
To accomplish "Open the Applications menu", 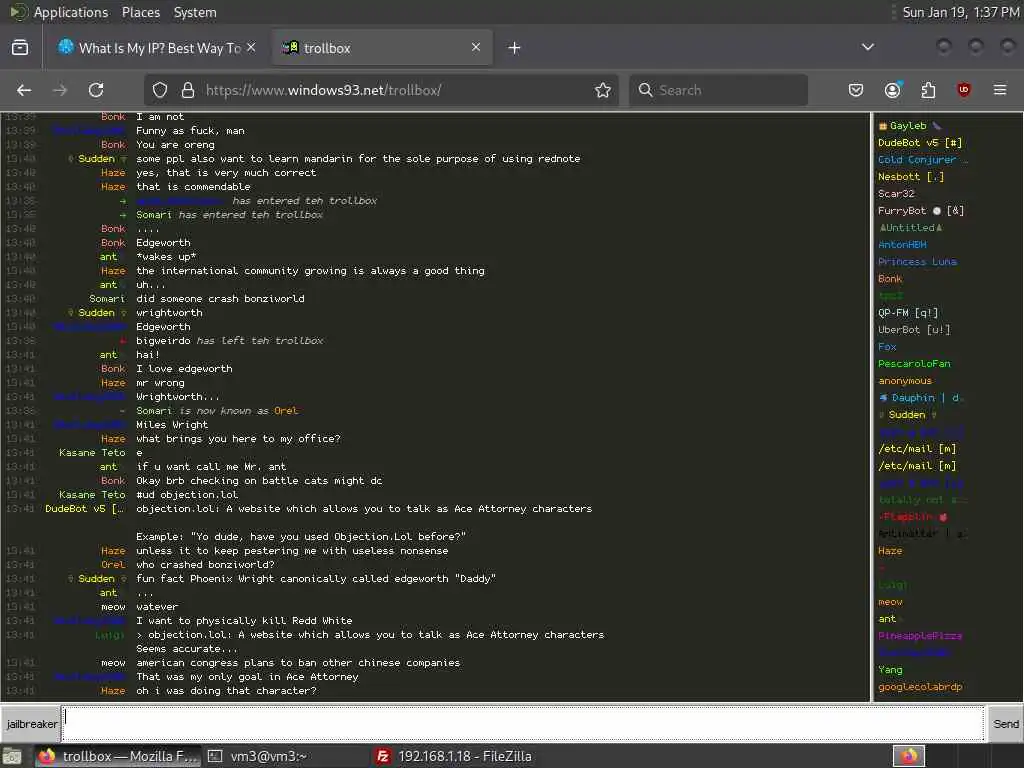I will click(71, 12).
